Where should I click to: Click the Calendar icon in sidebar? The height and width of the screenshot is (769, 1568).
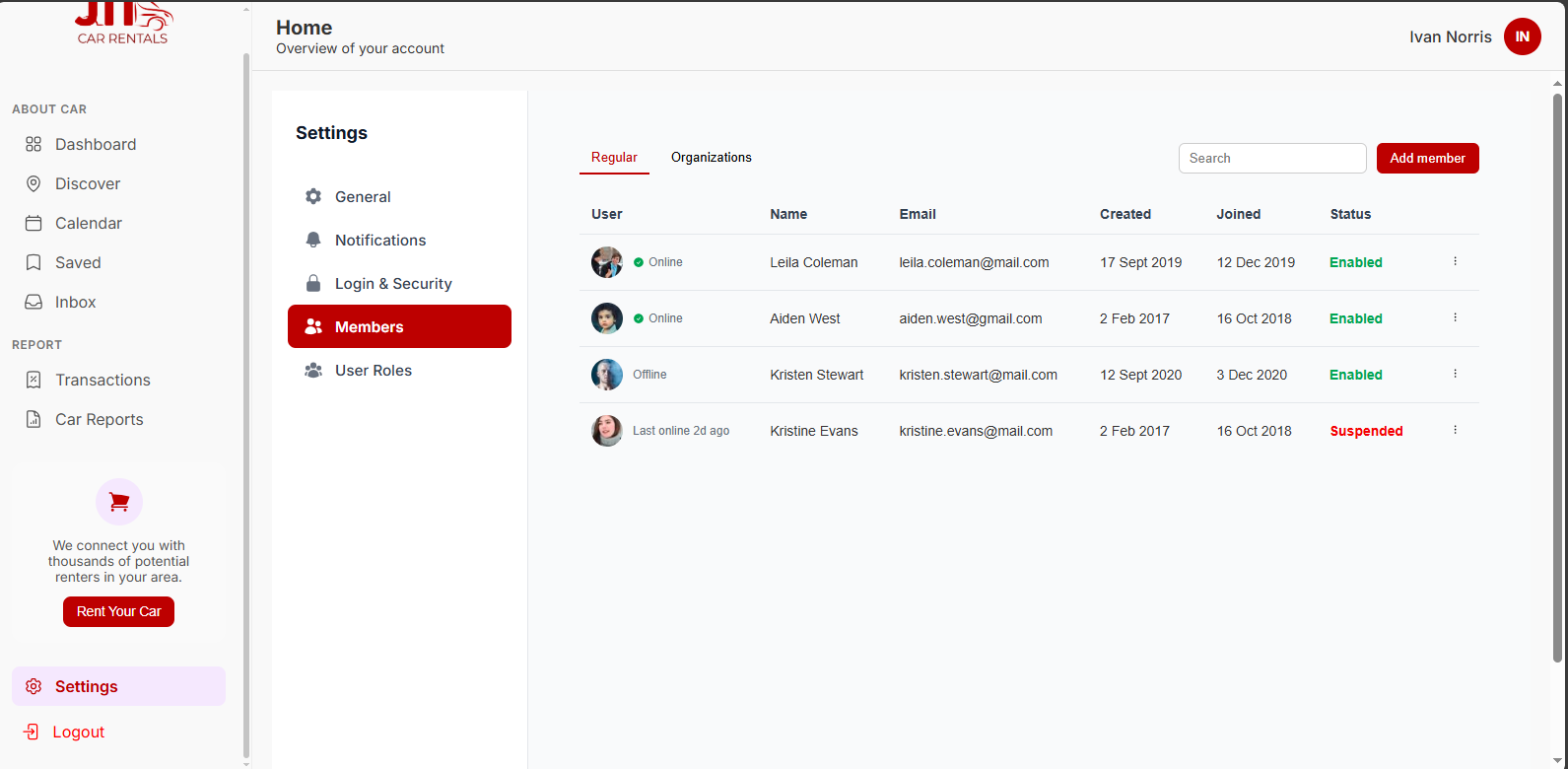coord(34,223)
